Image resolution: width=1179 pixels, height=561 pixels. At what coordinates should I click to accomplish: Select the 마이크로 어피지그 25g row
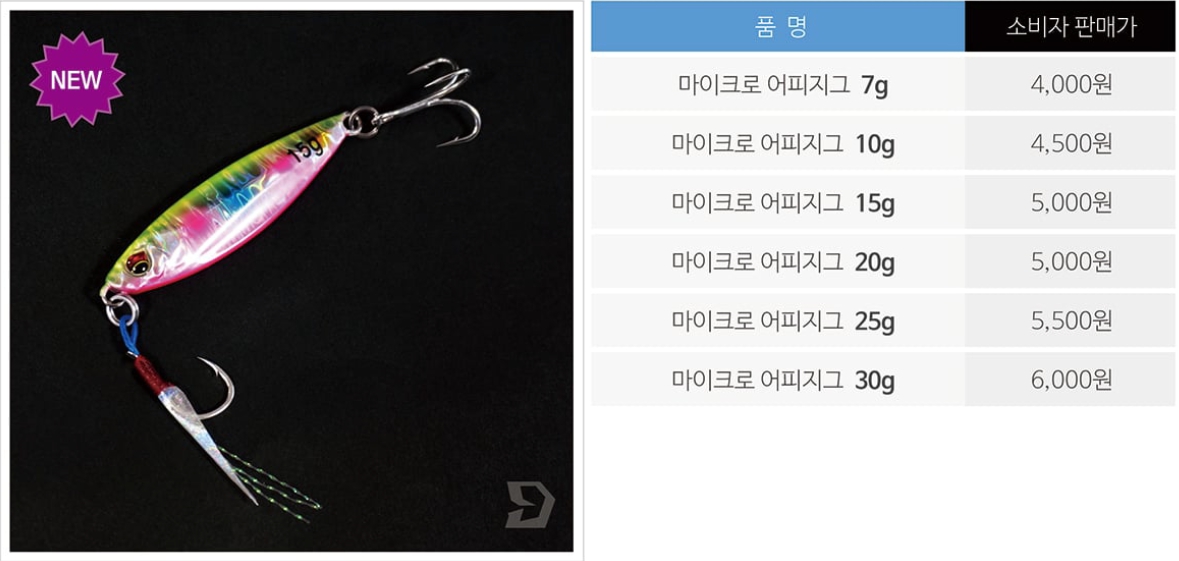[x=883, y=320]
